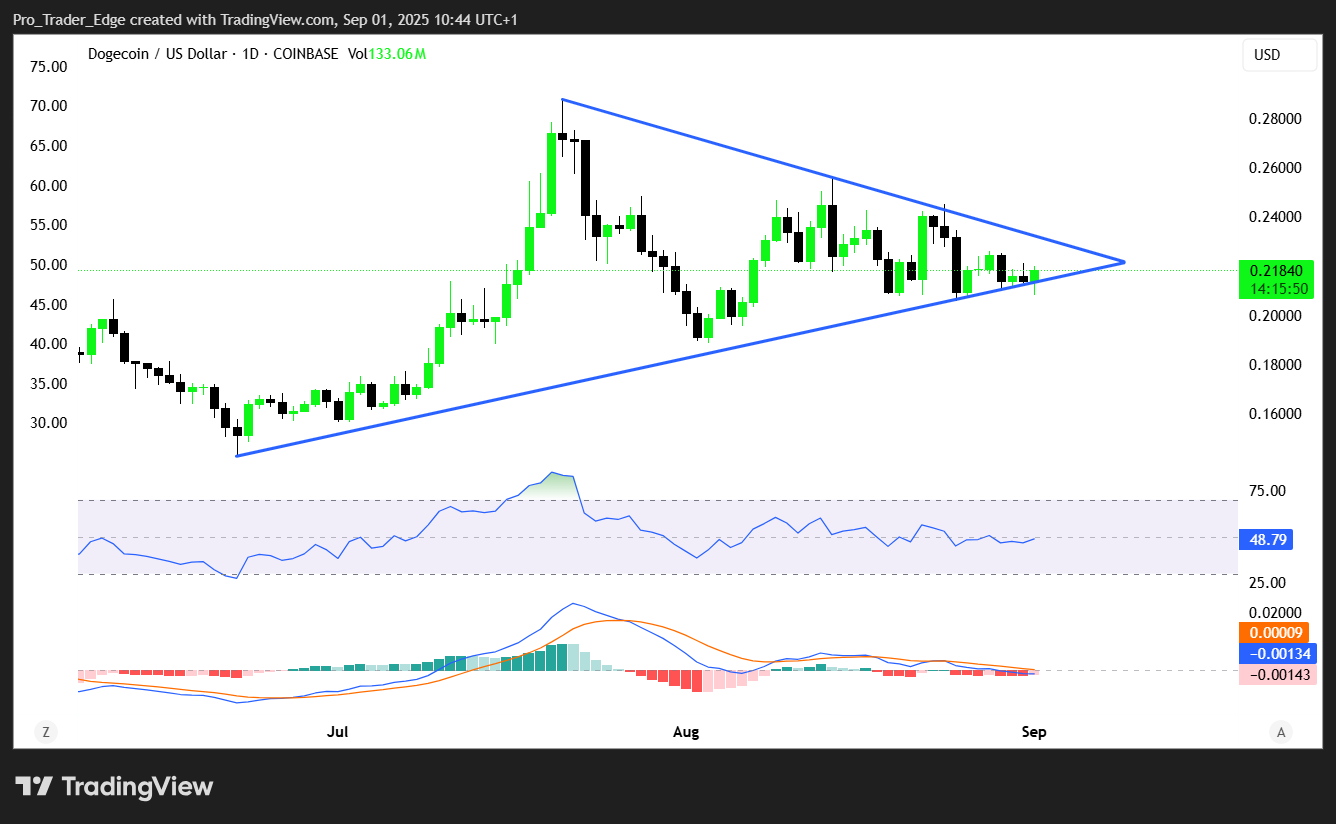This screenshot has width=1336, height=824.
Task: Click the Sep label on time axis
Action: pyautogui.click(x=1034, y=732)
